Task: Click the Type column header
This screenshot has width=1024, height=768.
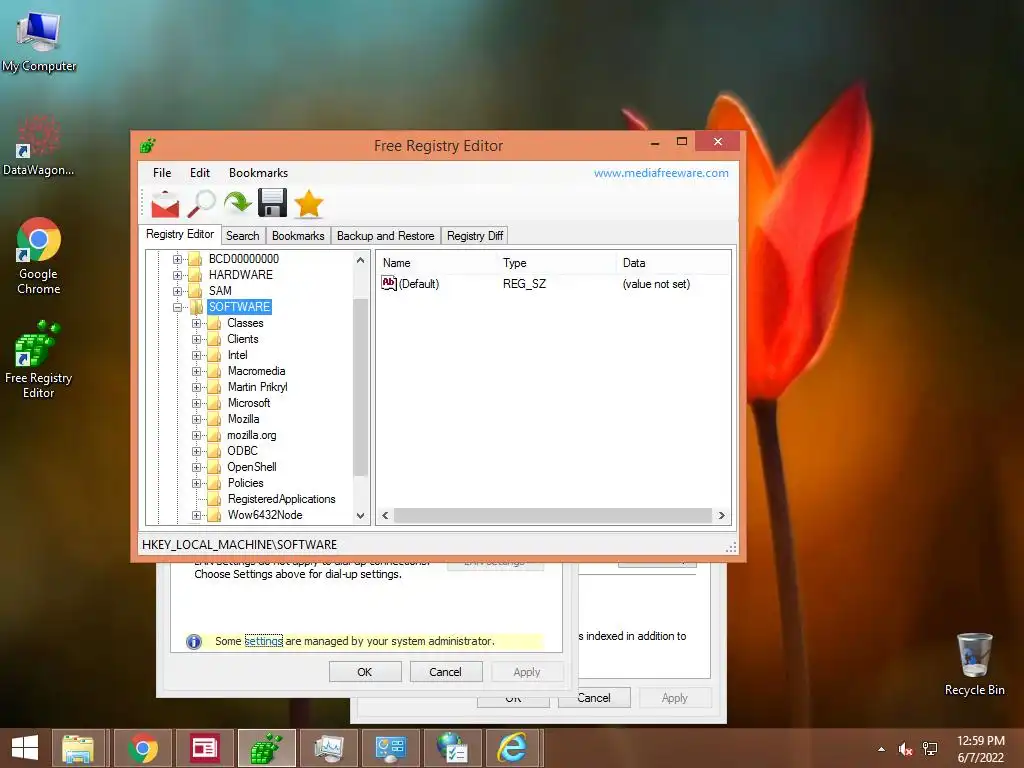Action: [557, 263]
